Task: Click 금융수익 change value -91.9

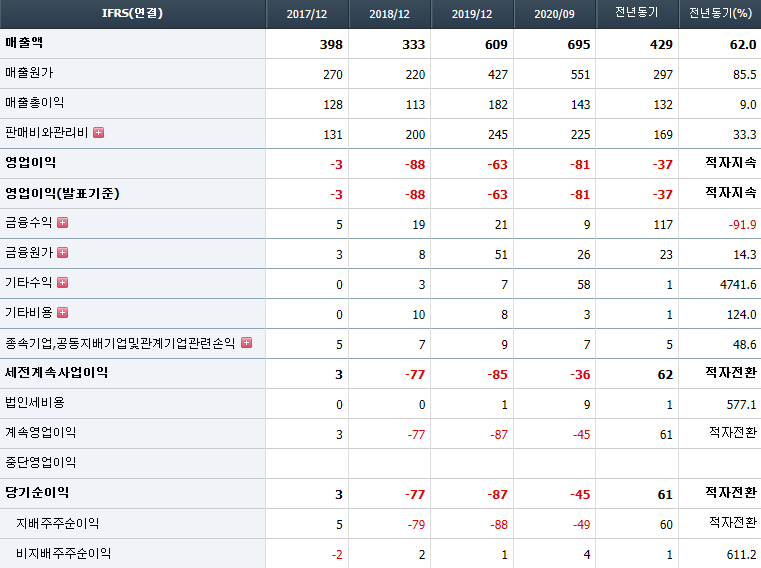Action: click(743, 225)
